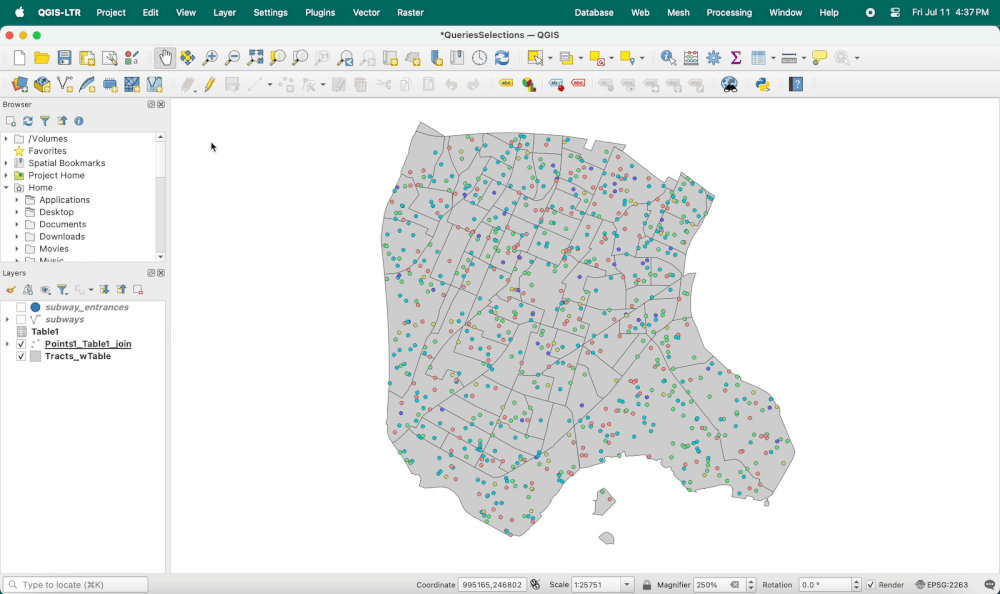The image size is (1000, 594).
Task: Open macOS Control Center icon
Action: tap(895, 12)
